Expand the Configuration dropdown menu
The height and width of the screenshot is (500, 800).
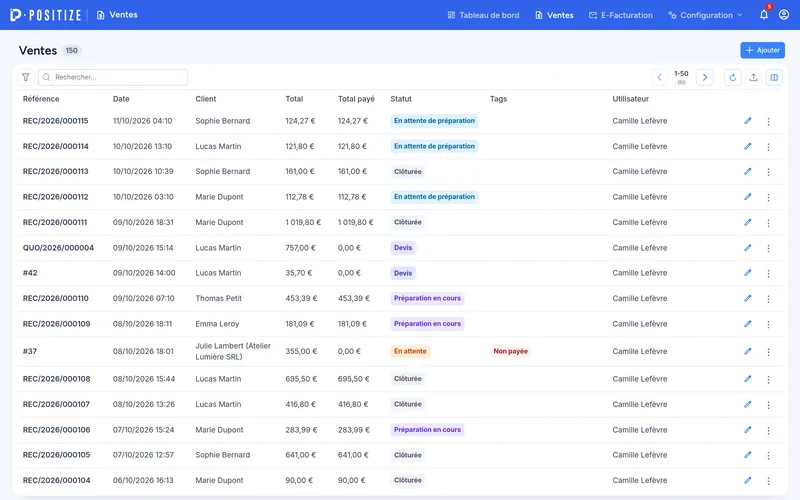pos(705,15)
